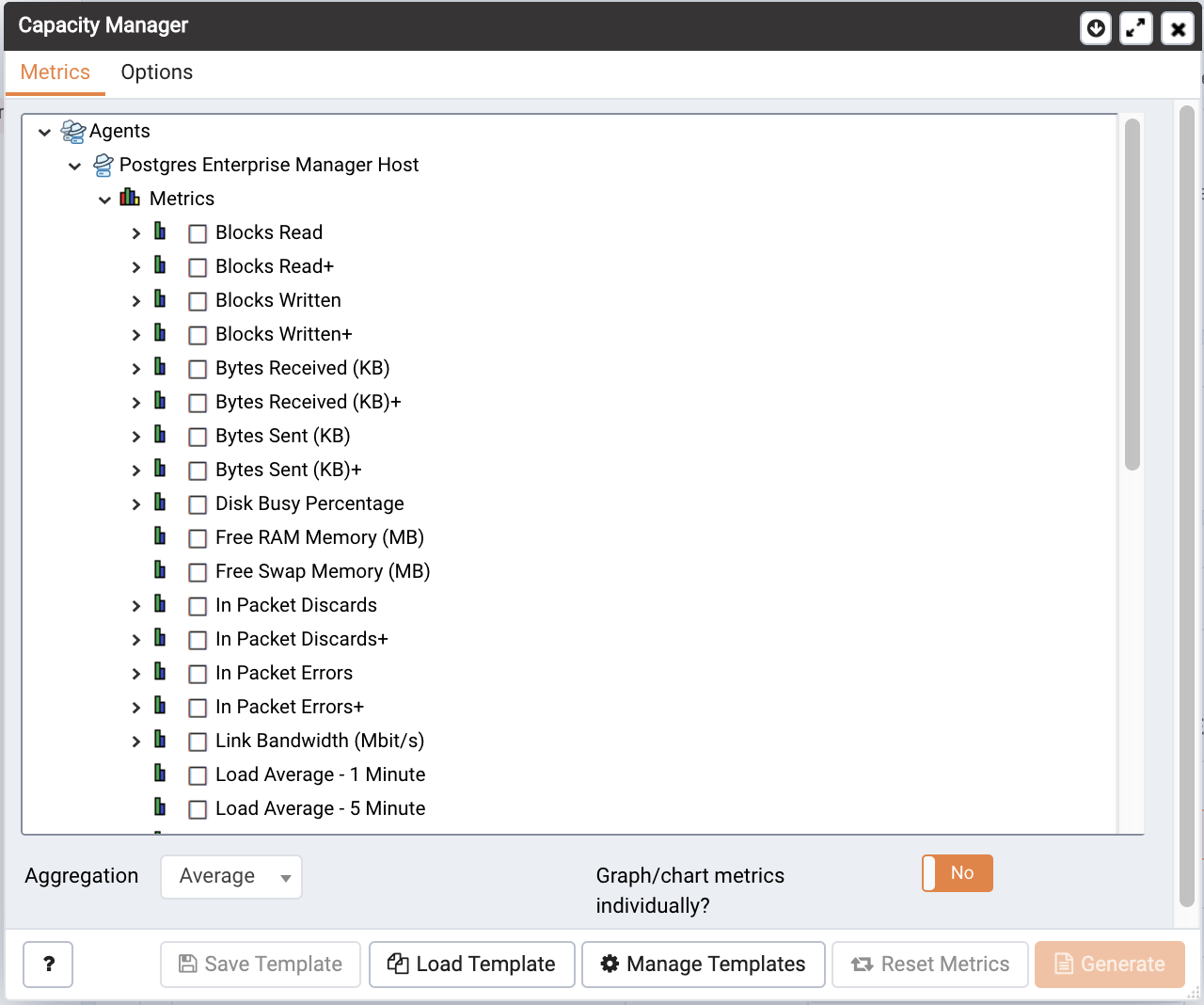Check the Blocks Written+ metric checkbox

(x=198, y=335)
